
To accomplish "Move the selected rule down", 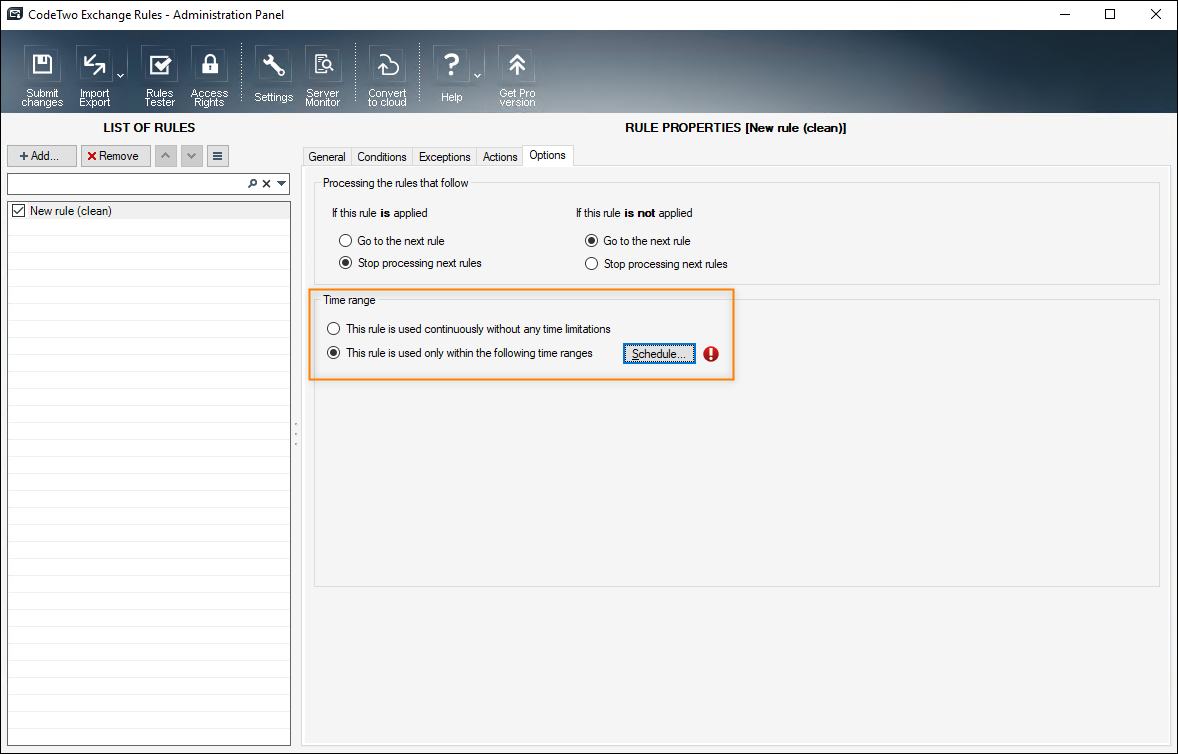I will (192, 156).
